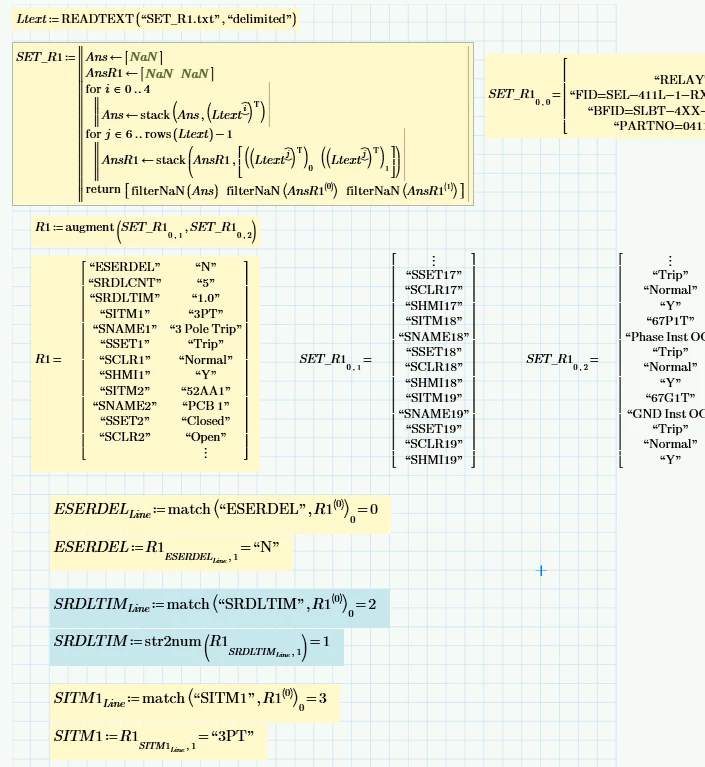Click the R1 := augment definition
The height and width of the screenshot is (767, 705).
pos(145,230)
